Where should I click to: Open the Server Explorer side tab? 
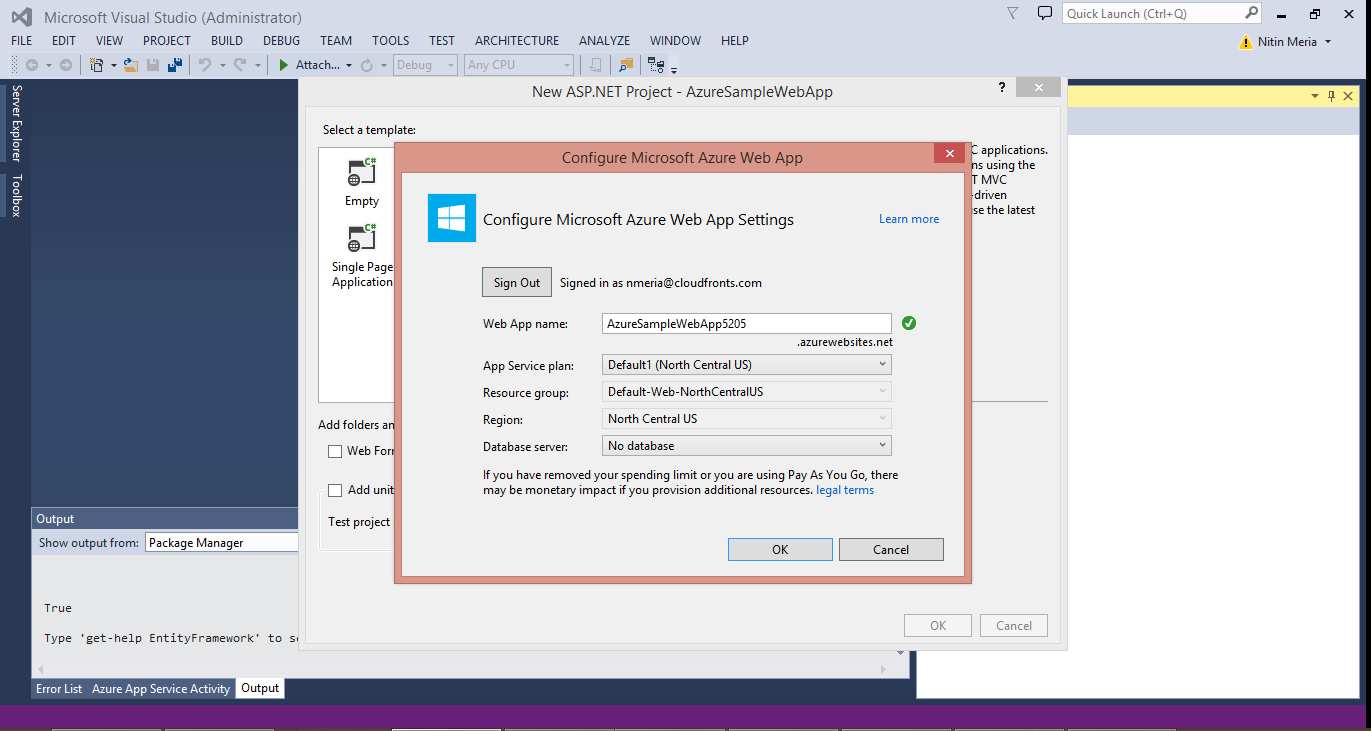click(16, 123)
